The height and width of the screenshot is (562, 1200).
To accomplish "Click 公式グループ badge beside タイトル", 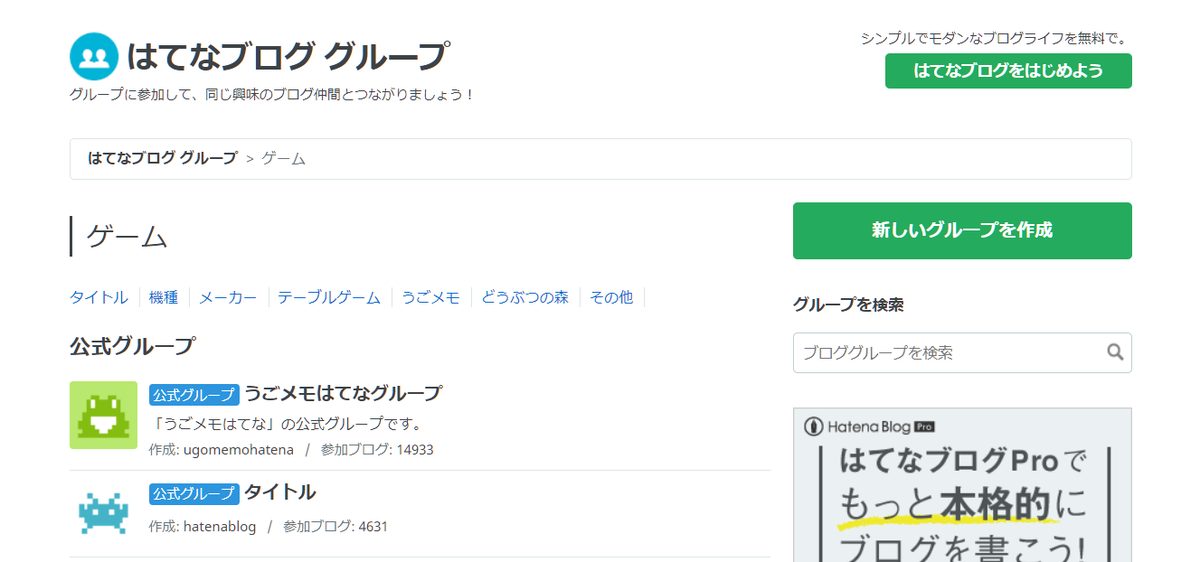I will coord(194,493).
